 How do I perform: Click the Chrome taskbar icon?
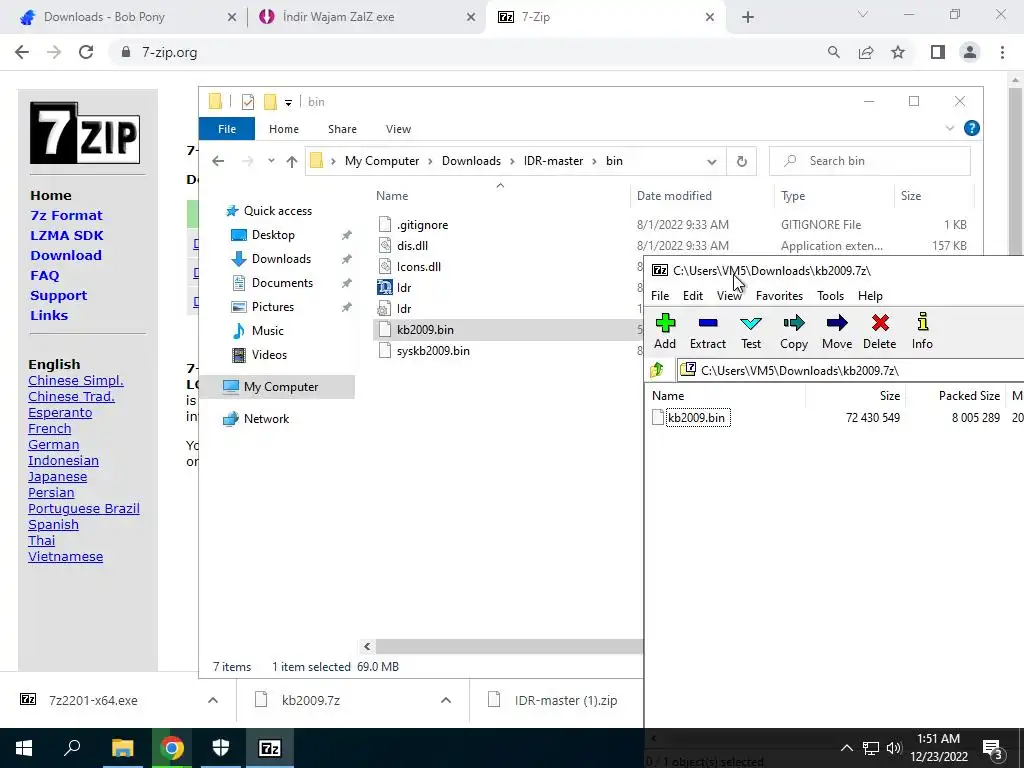pyautogui.click(x=171, y=748)
